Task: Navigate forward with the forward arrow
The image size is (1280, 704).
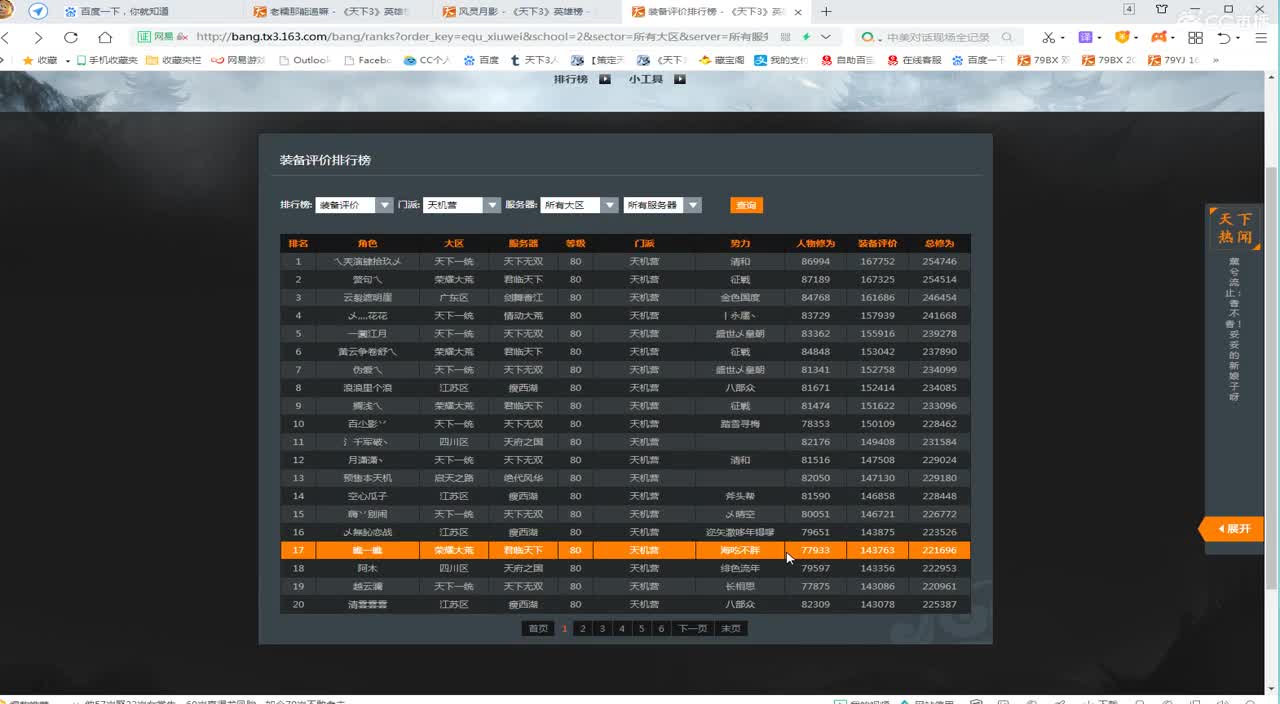Action: [38, 37]
